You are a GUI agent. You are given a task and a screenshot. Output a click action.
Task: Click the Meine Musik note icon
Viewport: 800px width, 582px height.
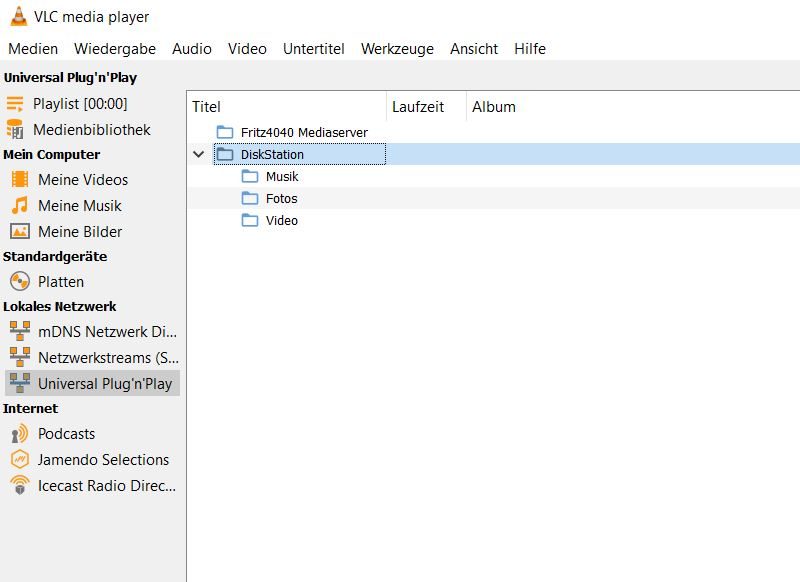pyautogui.click(x=20, y=206)
